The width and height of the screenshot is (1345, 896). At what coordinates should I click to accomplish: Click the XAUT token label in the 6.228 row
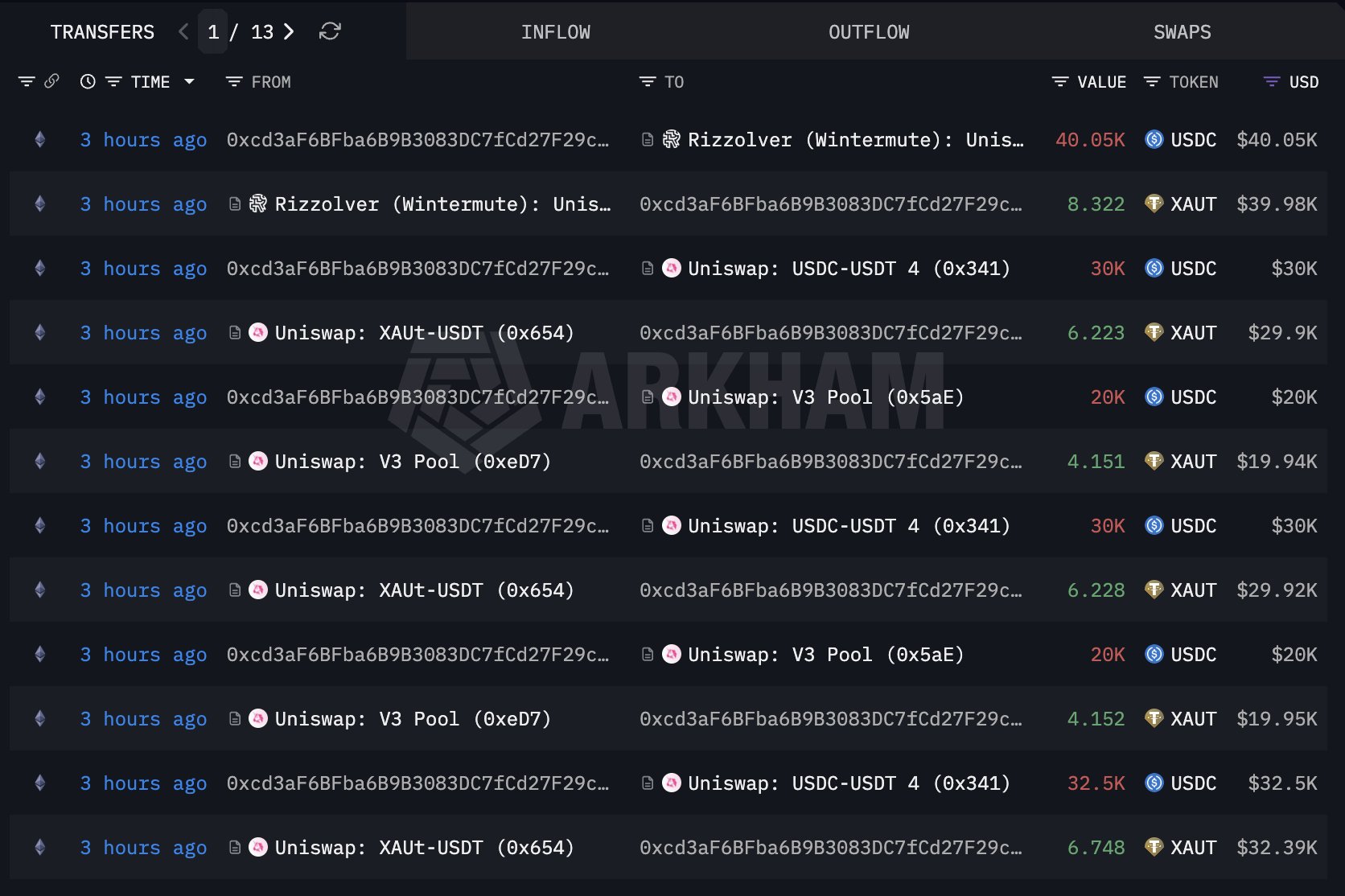tap(1193, 590)
